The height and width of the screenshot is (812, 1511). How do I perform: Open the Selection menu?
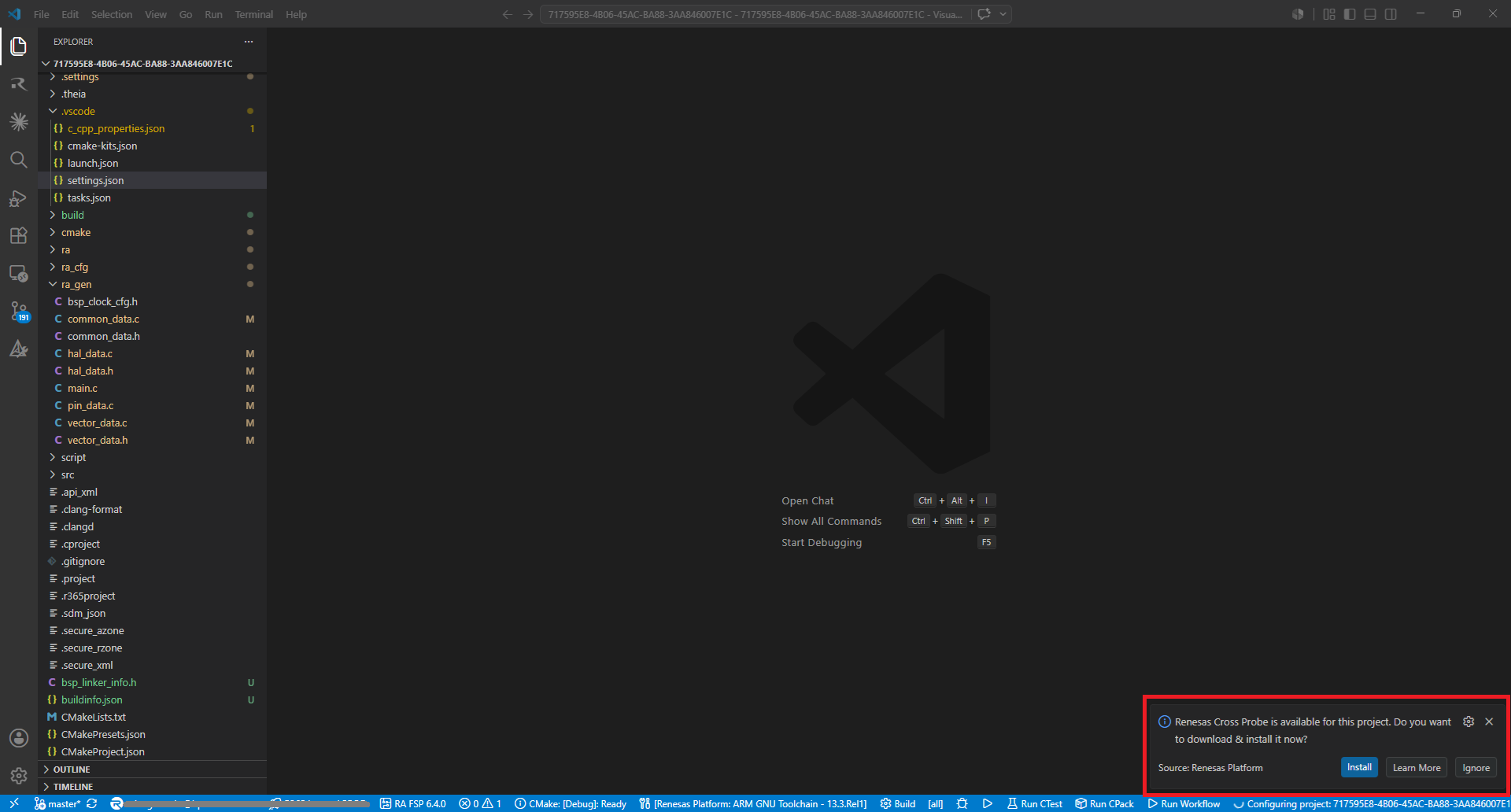coord(112,14)
